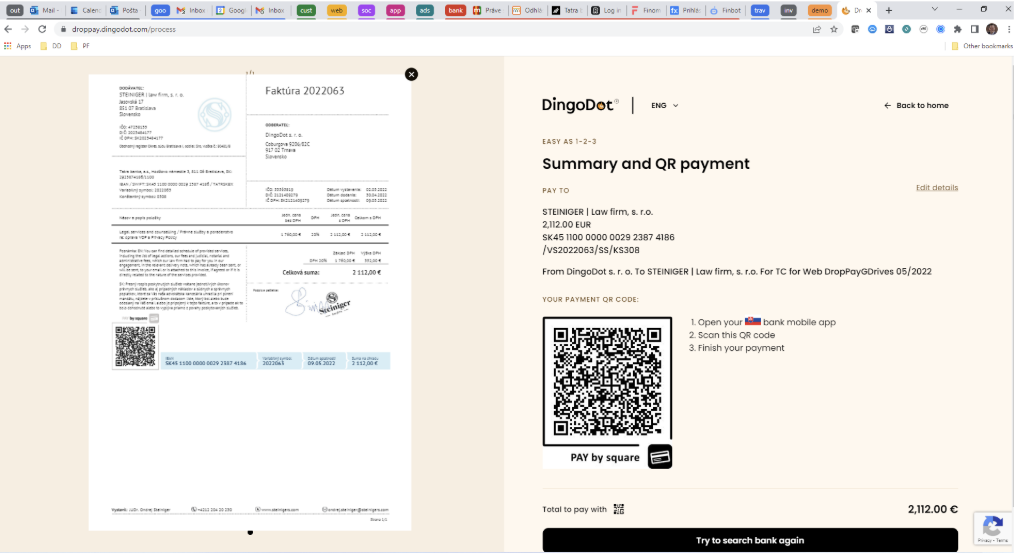Switch to the Mail tab
Image resolution: width=1014 pixels, height=554 pixels.
coord(44,10)
